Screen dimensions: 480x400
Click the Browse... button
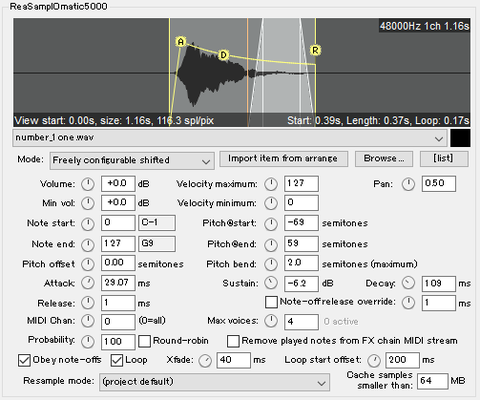point(384,159)
